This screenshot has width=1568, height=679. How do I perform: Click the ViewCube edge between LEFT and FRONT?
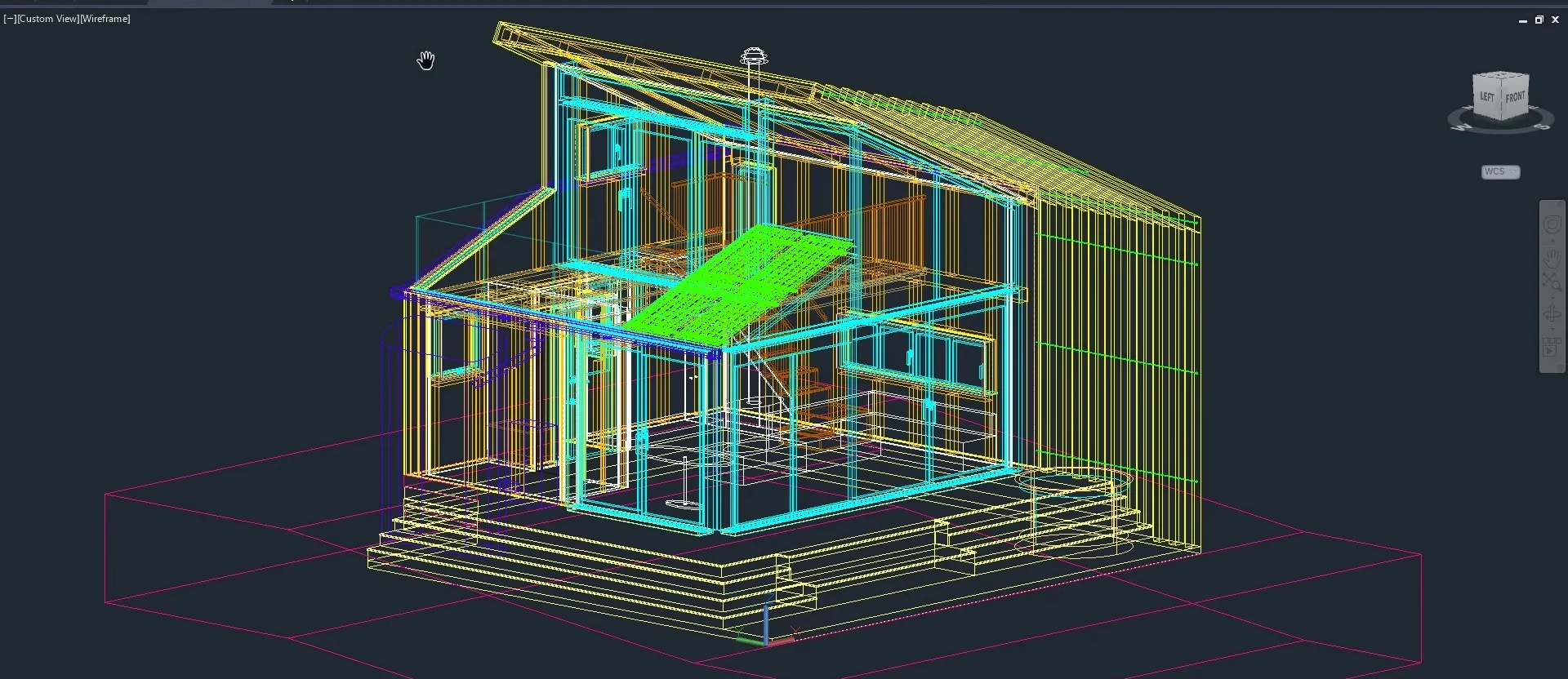click(x=1503, y=98)
